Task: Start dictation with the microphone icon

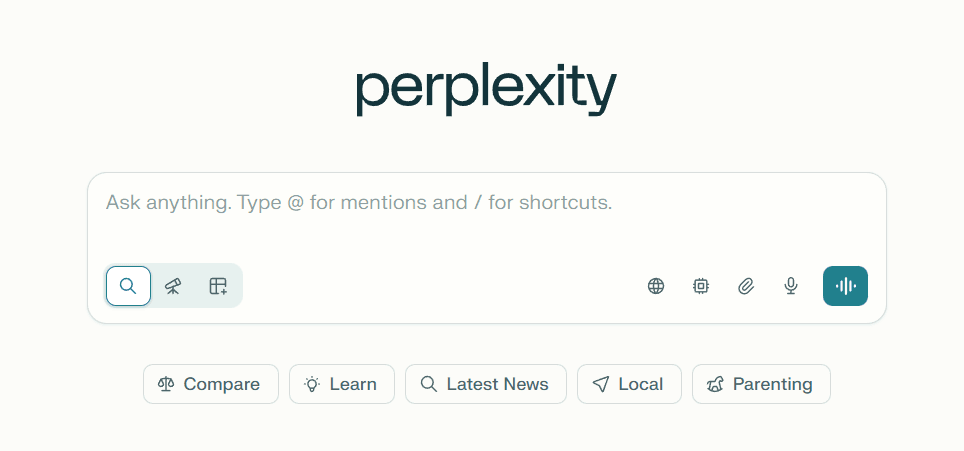Action: click(x=791, y=286)
